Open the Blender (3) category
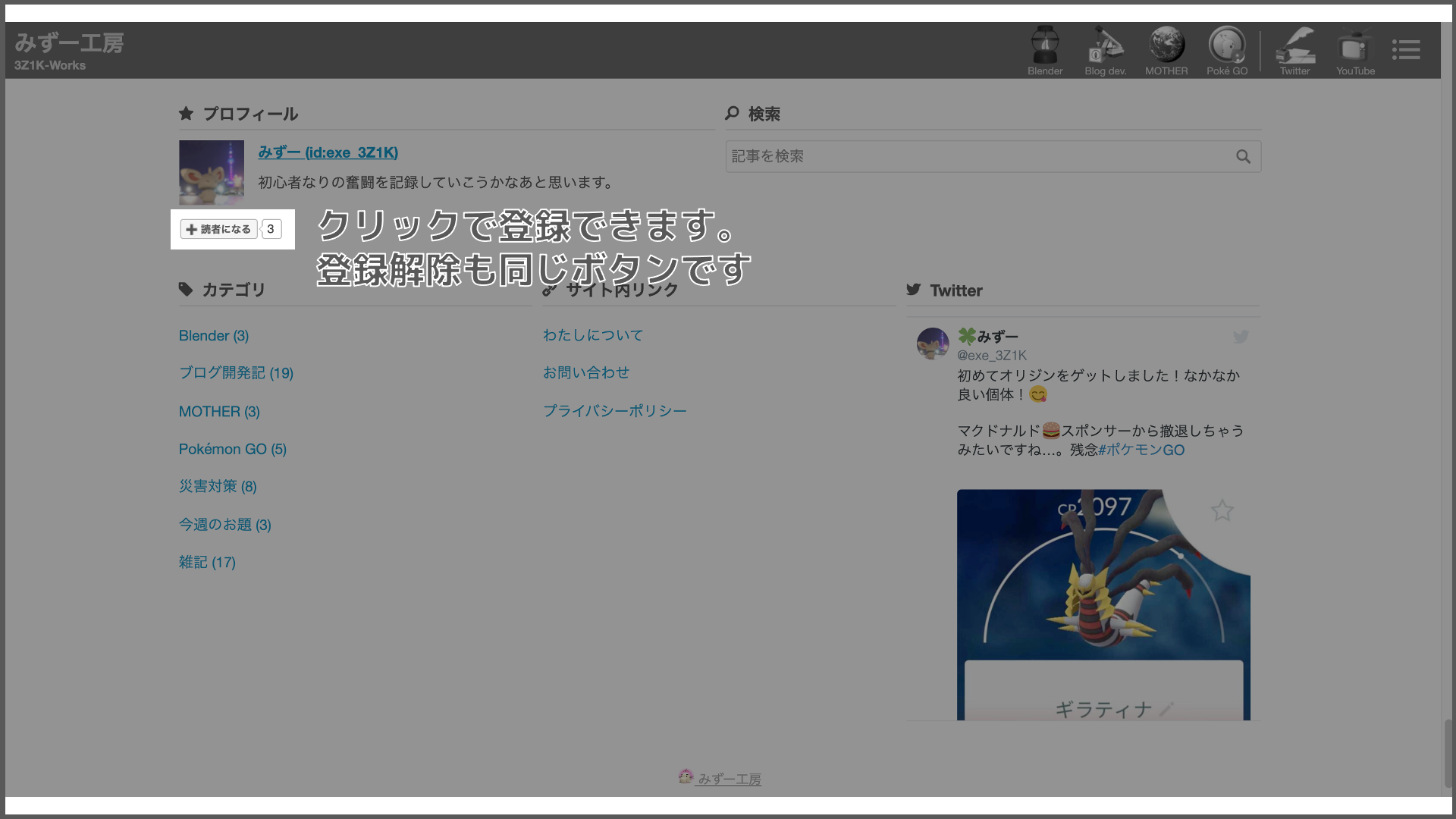This screenshot has height=819, width=1456. pyautogui.click(x=214, y=335)
